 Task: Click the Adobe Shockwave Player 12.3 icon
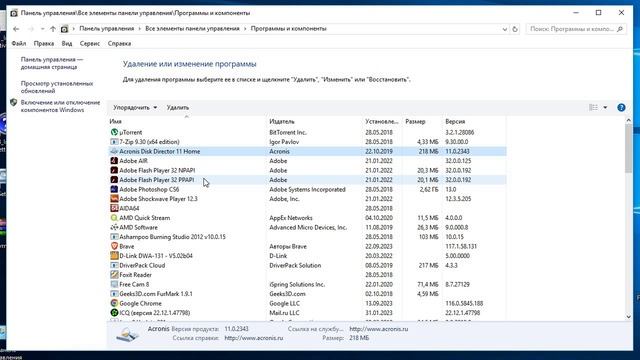(x=114, y=199)
